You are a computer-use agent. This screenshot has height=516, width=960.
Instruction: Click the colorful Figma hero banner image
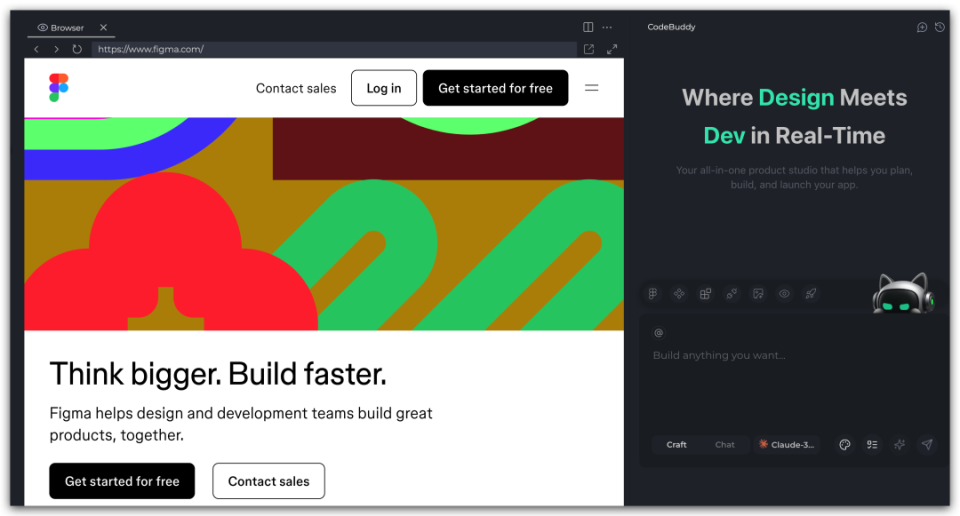[324, 224]
